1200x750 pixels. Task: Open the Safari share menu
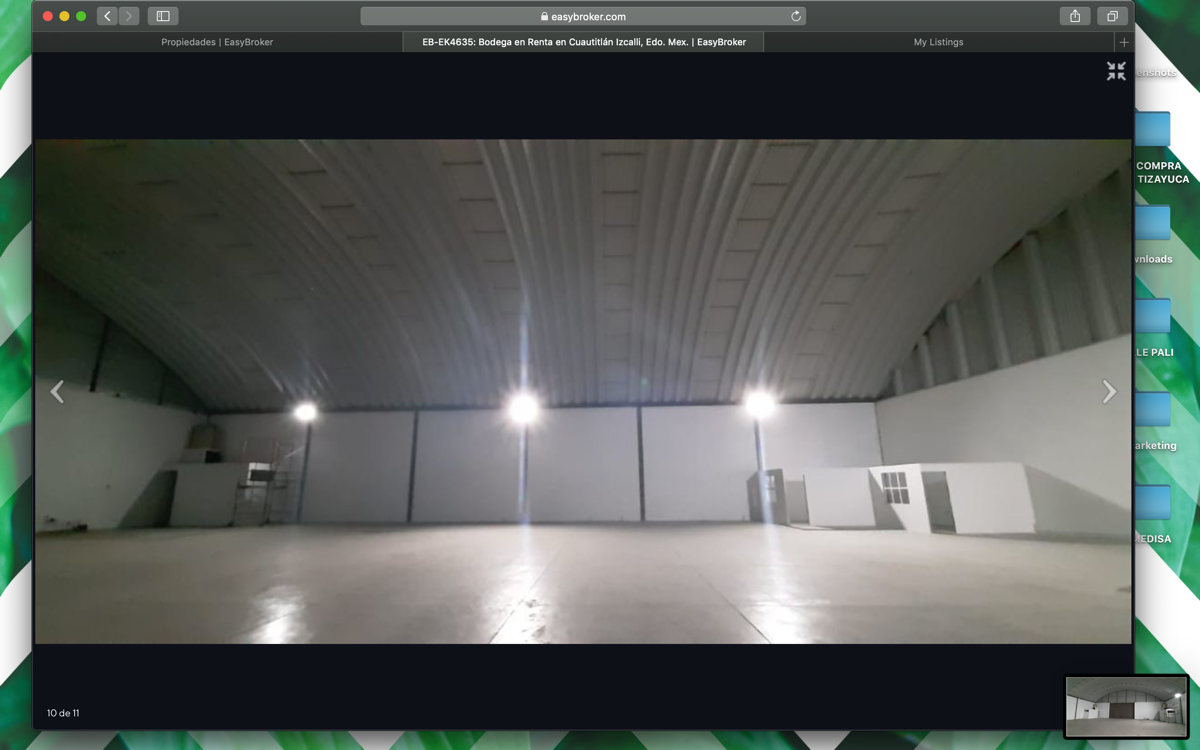pos(1075,16)
